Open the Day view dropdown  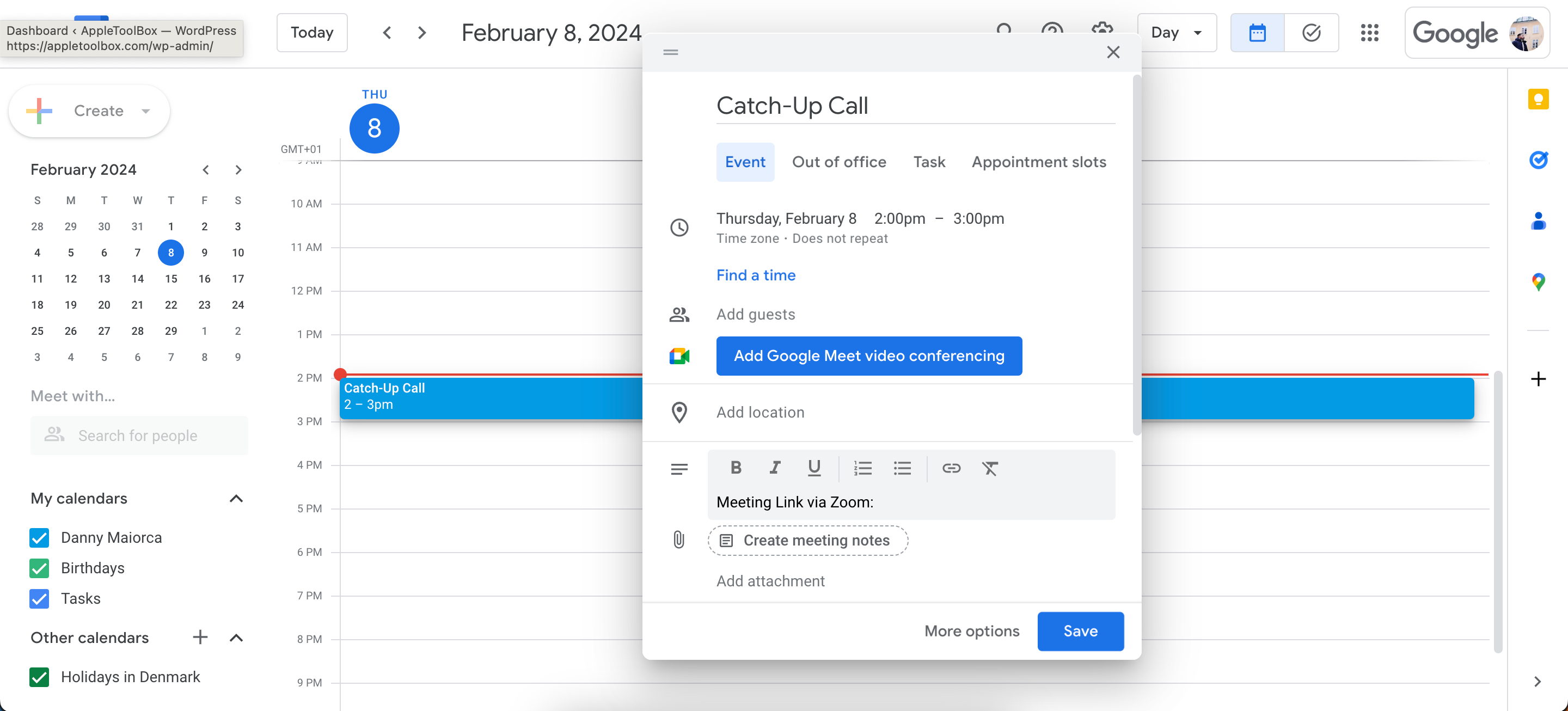pyautogui.click(x=1176, y=32)
